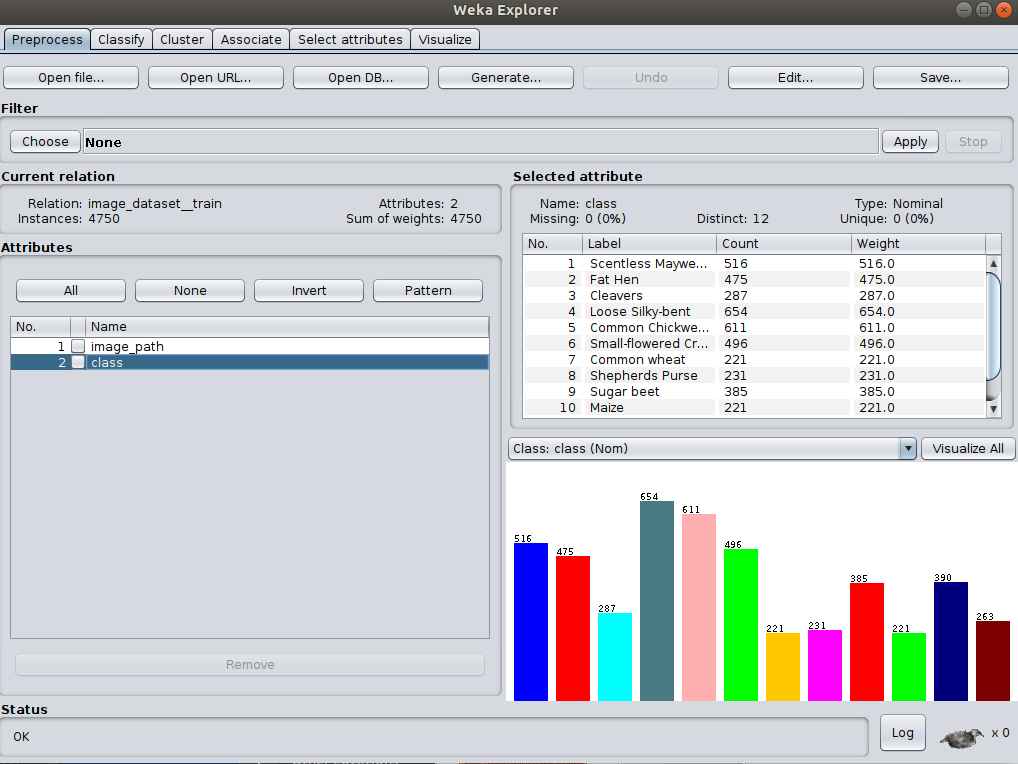Image resolution: width=1018 pixels, height=764 pixels.
Task: Close the Weka Explorer window
Action: click(x=1004, y=10)
